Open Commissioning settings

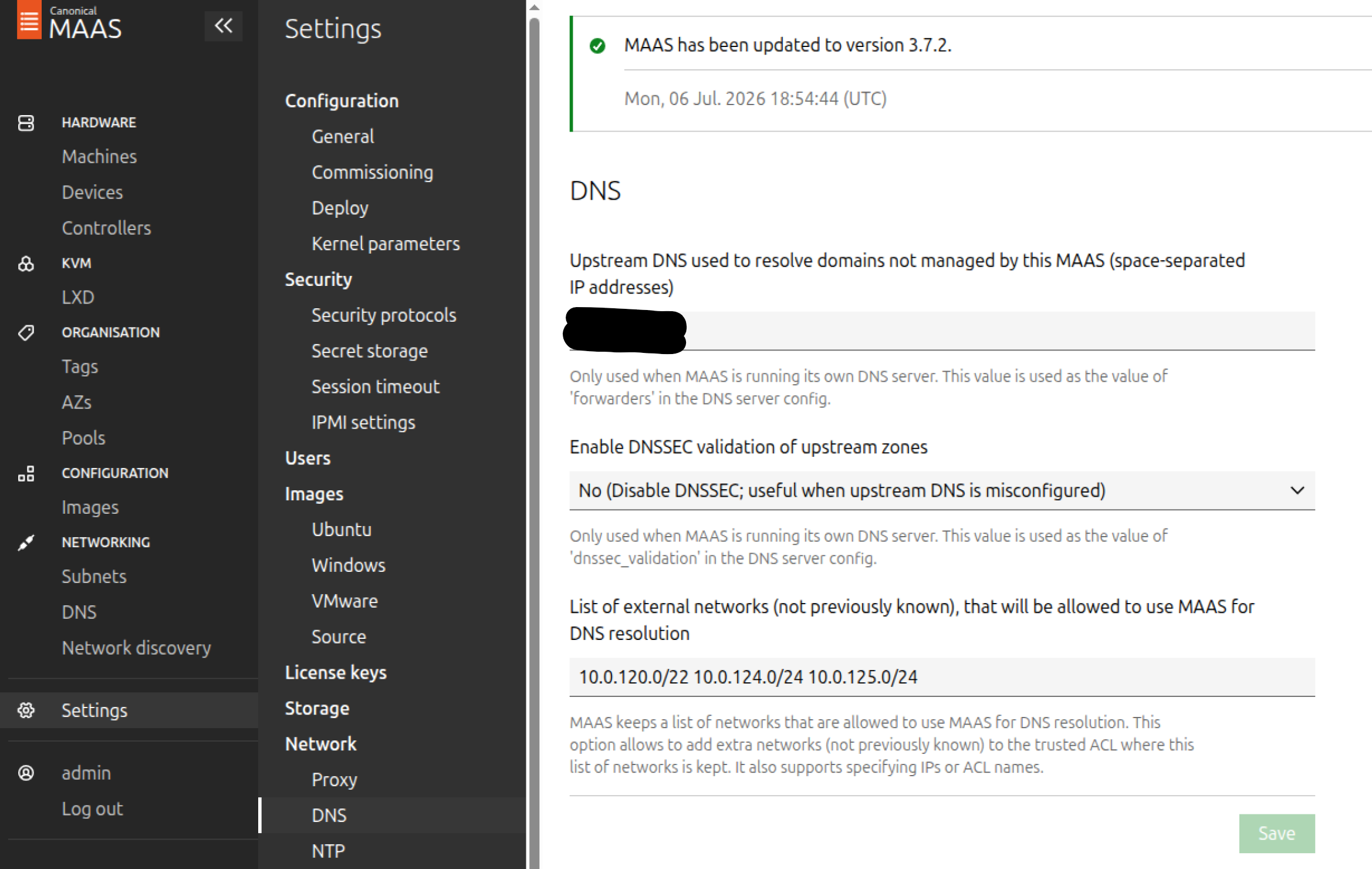pos(373,173)
